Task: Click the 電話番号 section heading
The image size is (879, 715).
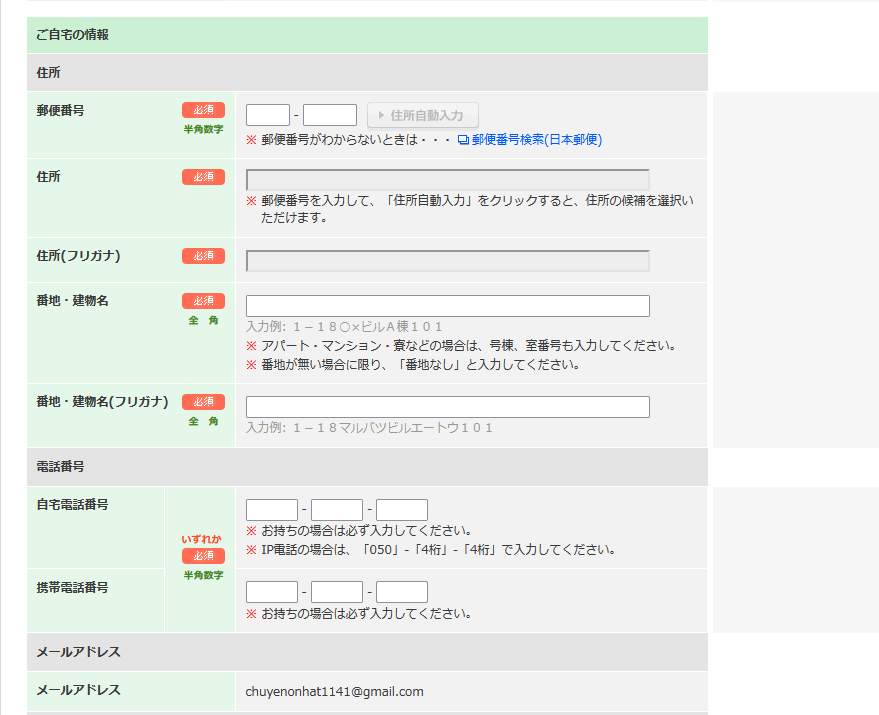Action: (x=60, y=467)
